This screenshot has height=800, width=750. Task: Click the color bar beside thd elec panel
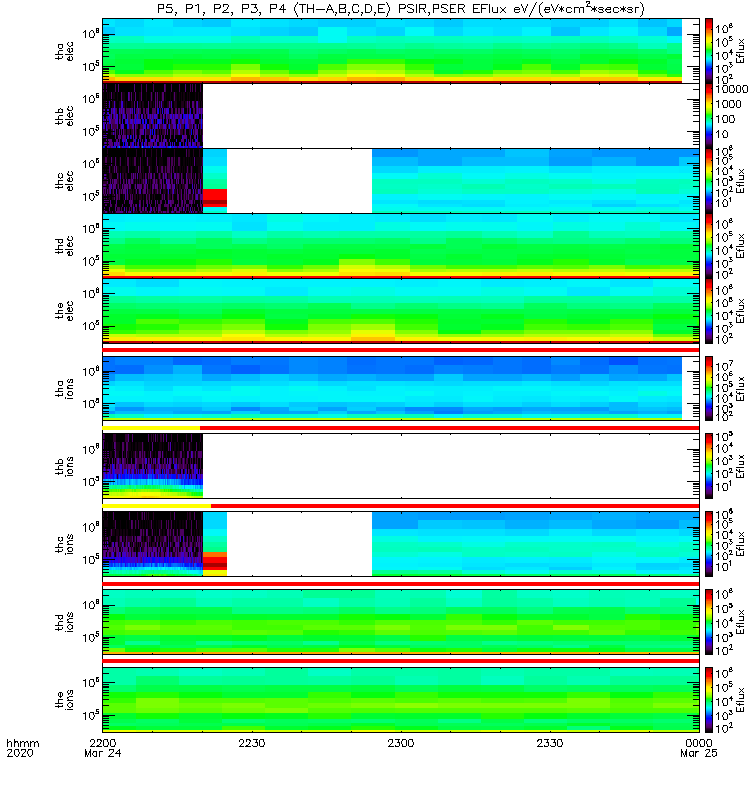709,246
